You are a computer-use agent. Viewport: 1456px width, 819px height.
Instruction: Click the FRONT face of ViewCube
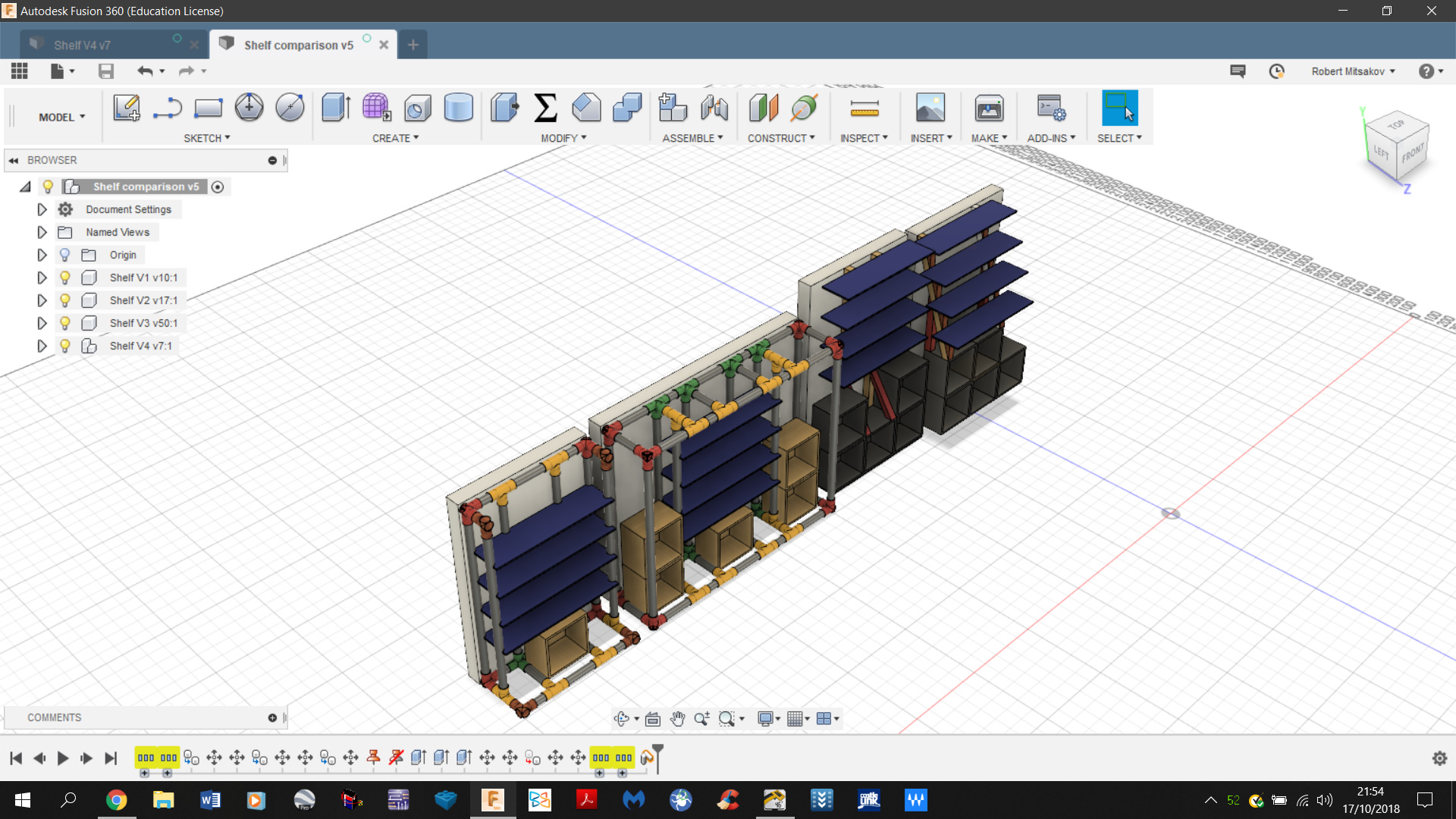coord(1412,155)
